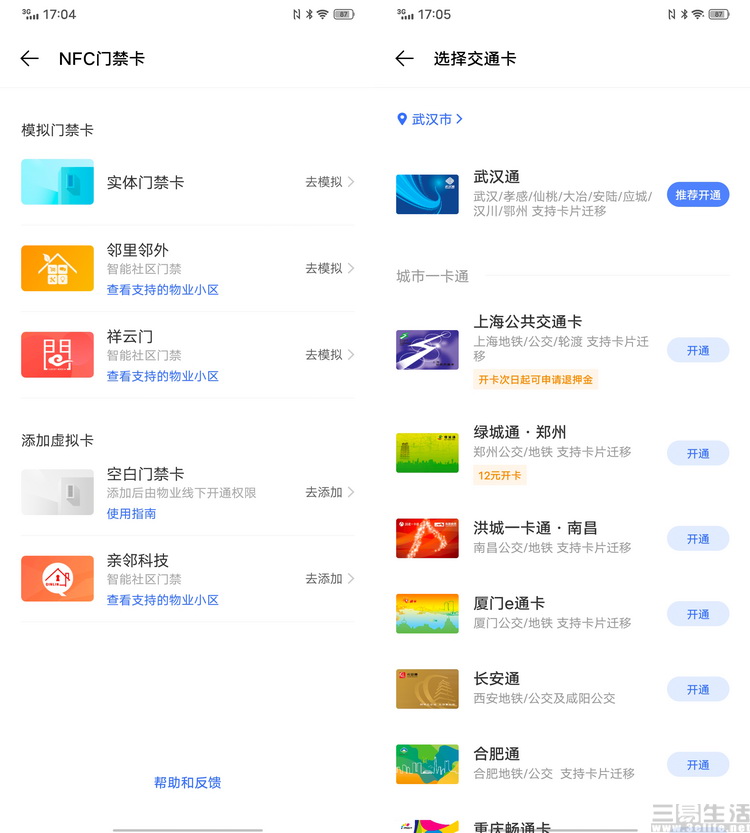Screen dimensions: 750x833
Task: Tap battery icon in right status bar
Action: click(719, 14)
